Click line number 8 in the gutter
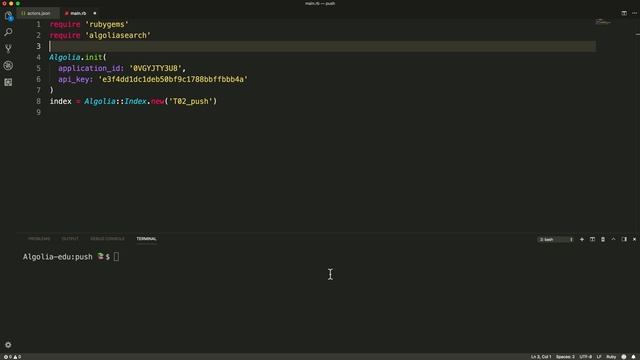Screen dimensions: 640x360 click(x=39, y=101)
